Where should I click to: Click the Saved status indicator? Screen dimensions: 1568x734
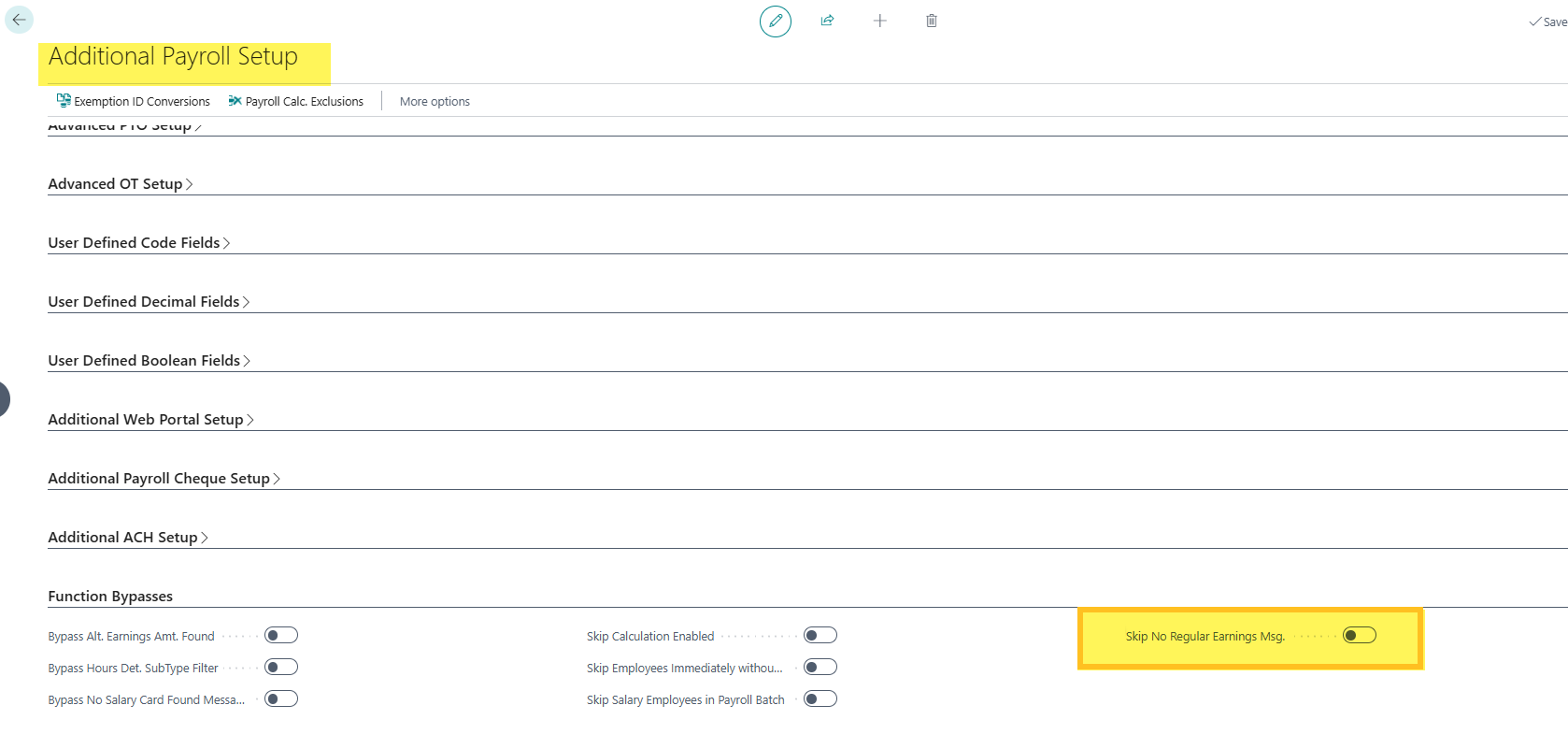pyautogui.click(x=1547, y=22)
